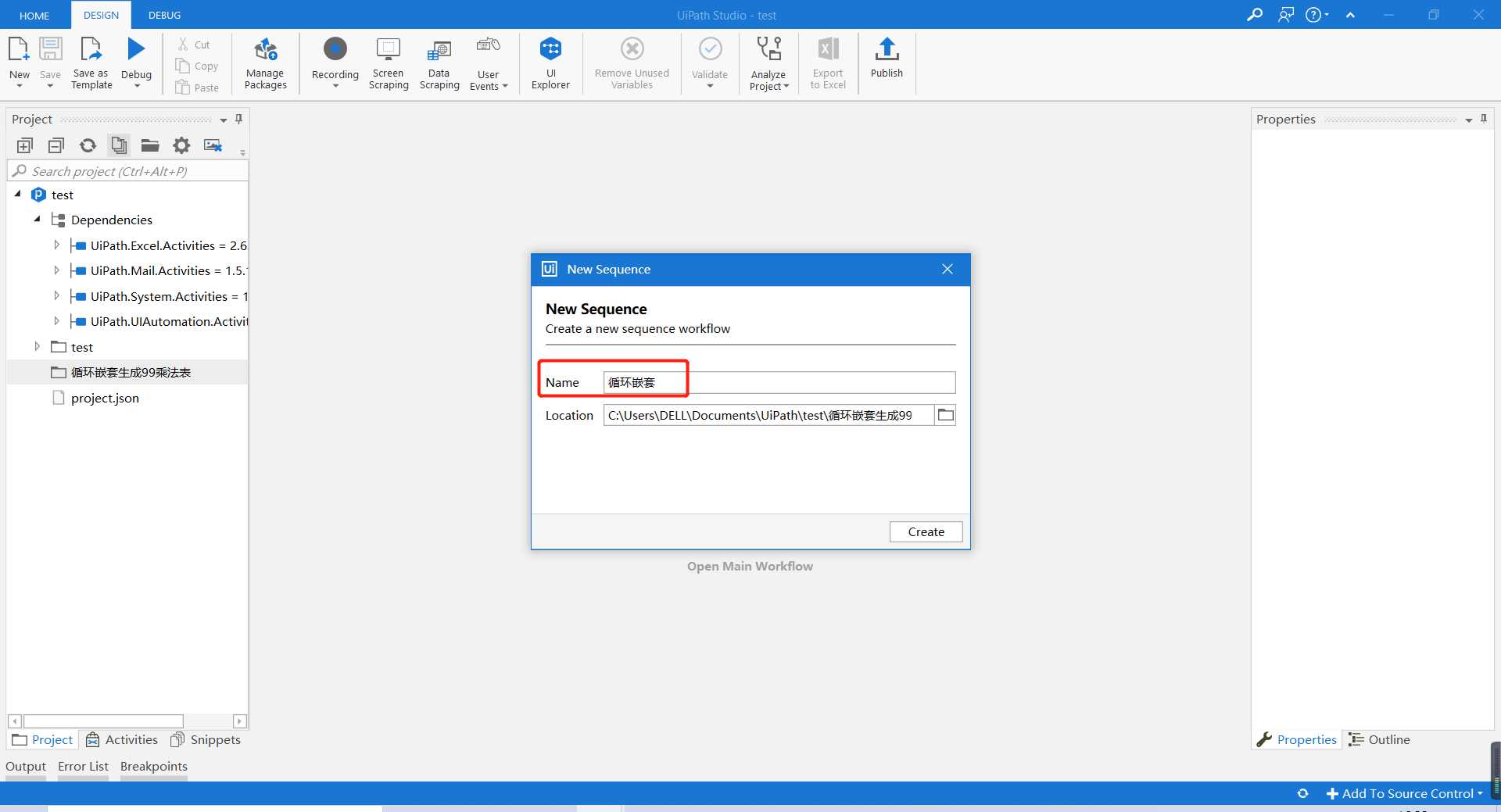This screenshot has height=812, width=1501.
Task: Click Validate icon
Action: [x=710, y=49]
